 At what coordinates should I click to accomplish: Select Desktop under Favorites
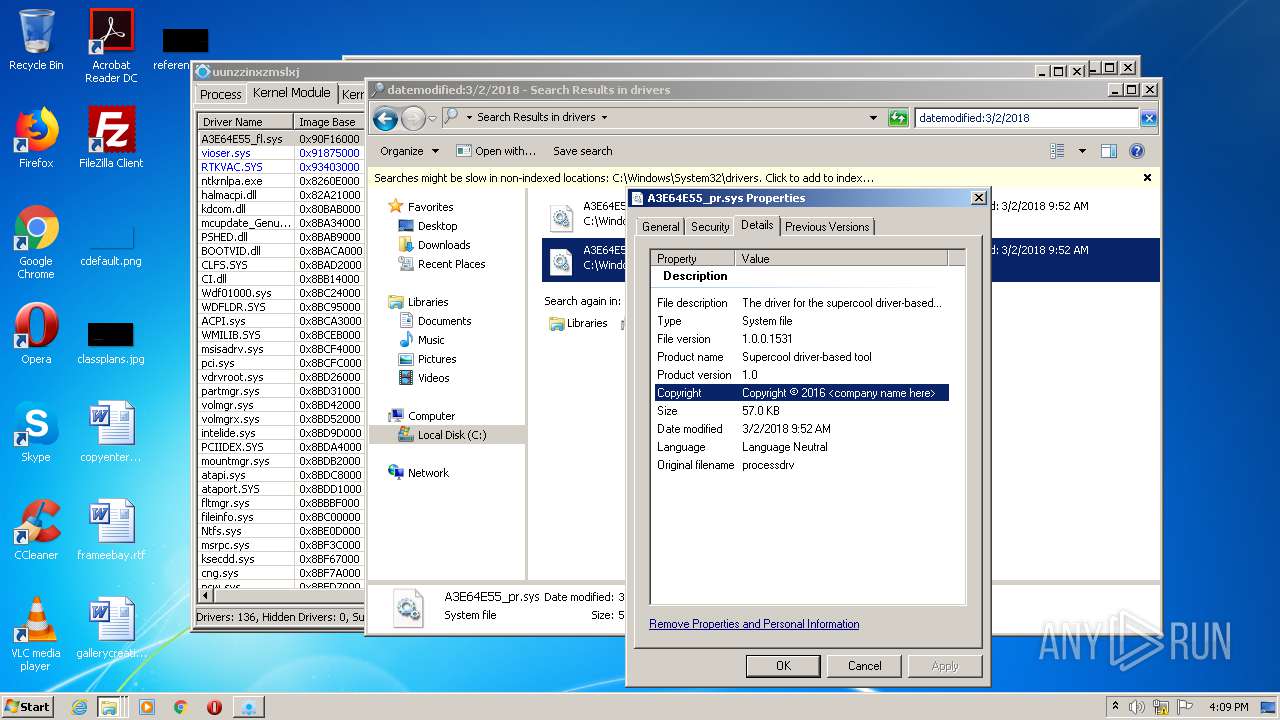437,226
